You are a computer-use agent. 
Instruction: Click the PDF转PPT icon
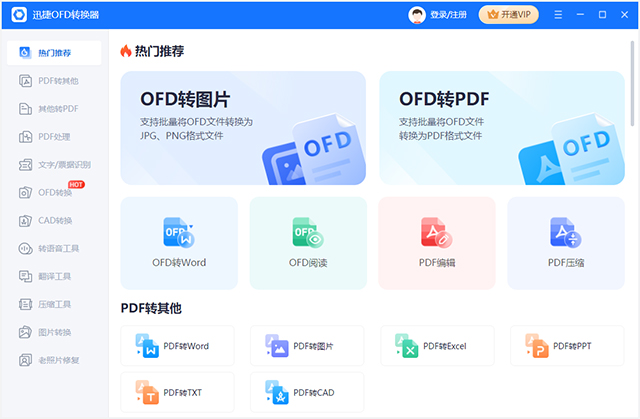pos(537,346)
